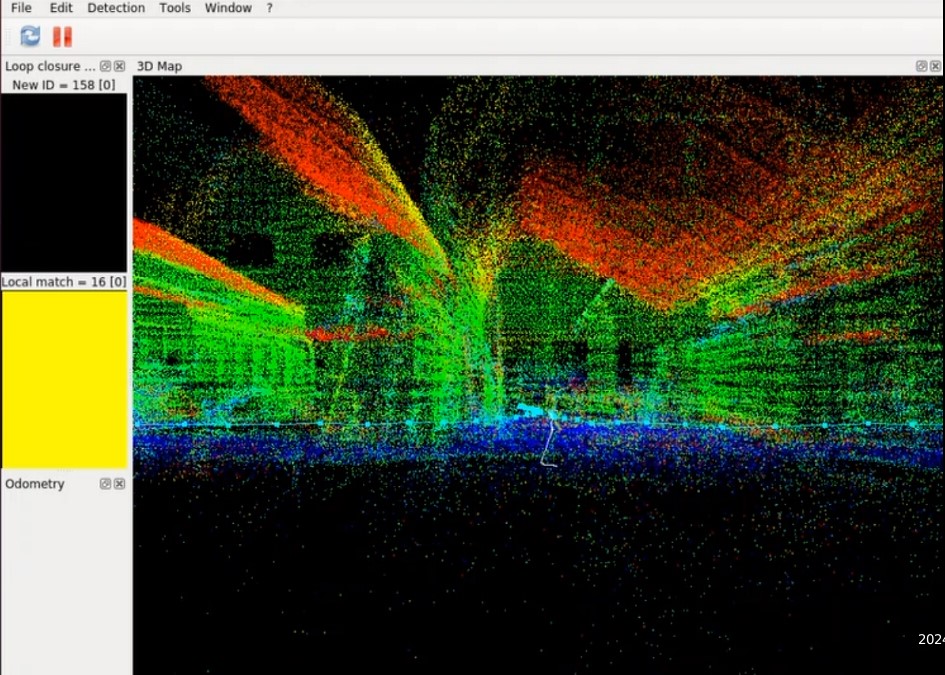Open the Window menu
The height and width of the screenshot is (675, 945).
(x=228, y=8)
